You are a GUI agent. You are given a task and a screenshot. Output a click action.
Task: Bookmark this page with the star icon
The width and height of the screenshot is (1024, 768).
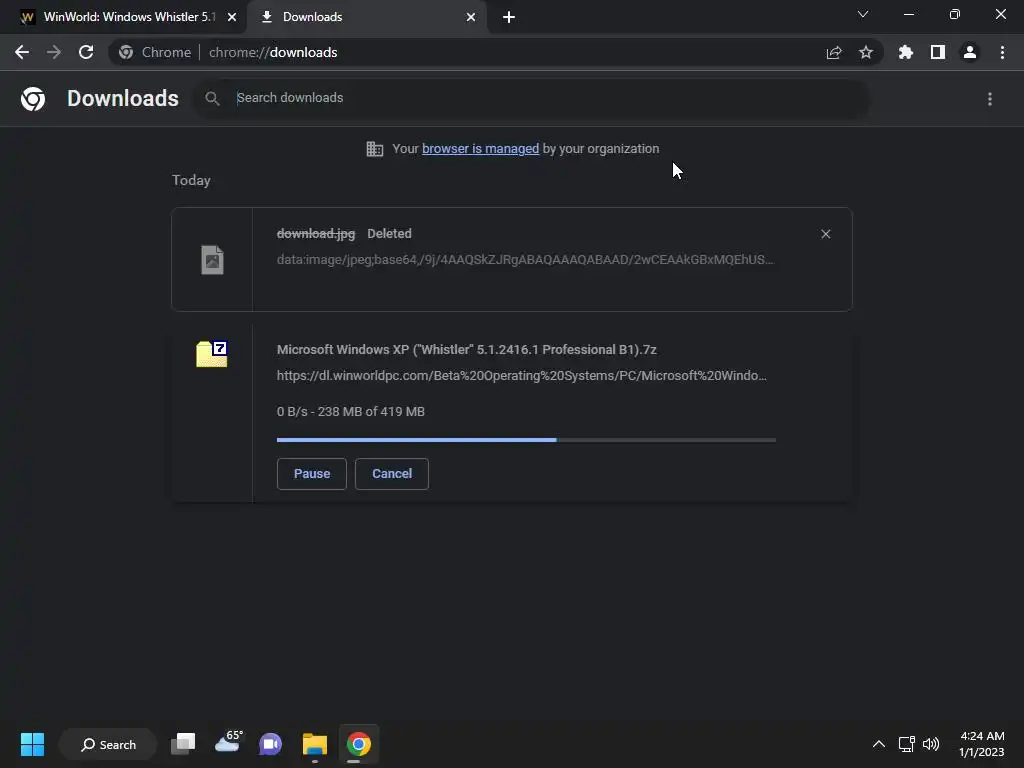coord(866,52)
